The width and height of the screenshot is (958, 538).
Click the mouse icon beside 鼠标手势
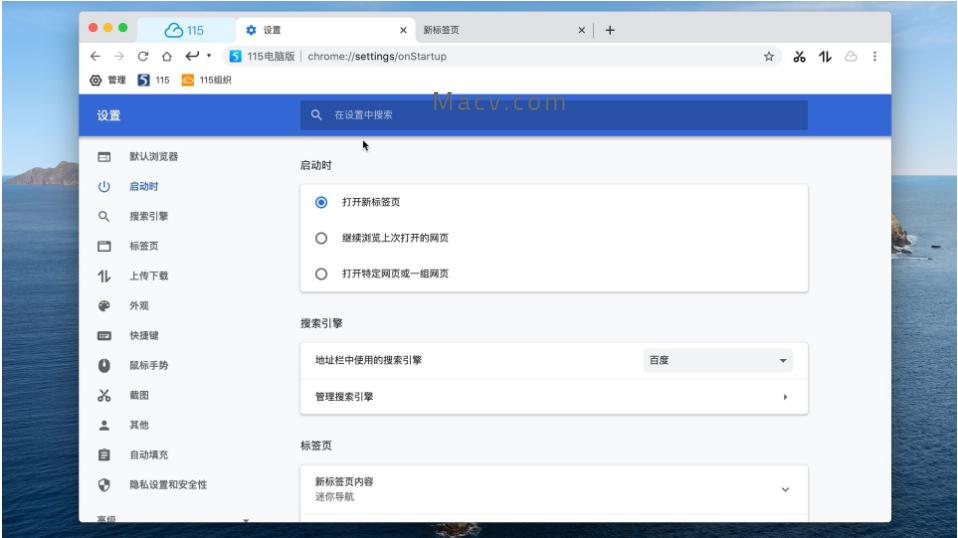click(x=104, y=365)
